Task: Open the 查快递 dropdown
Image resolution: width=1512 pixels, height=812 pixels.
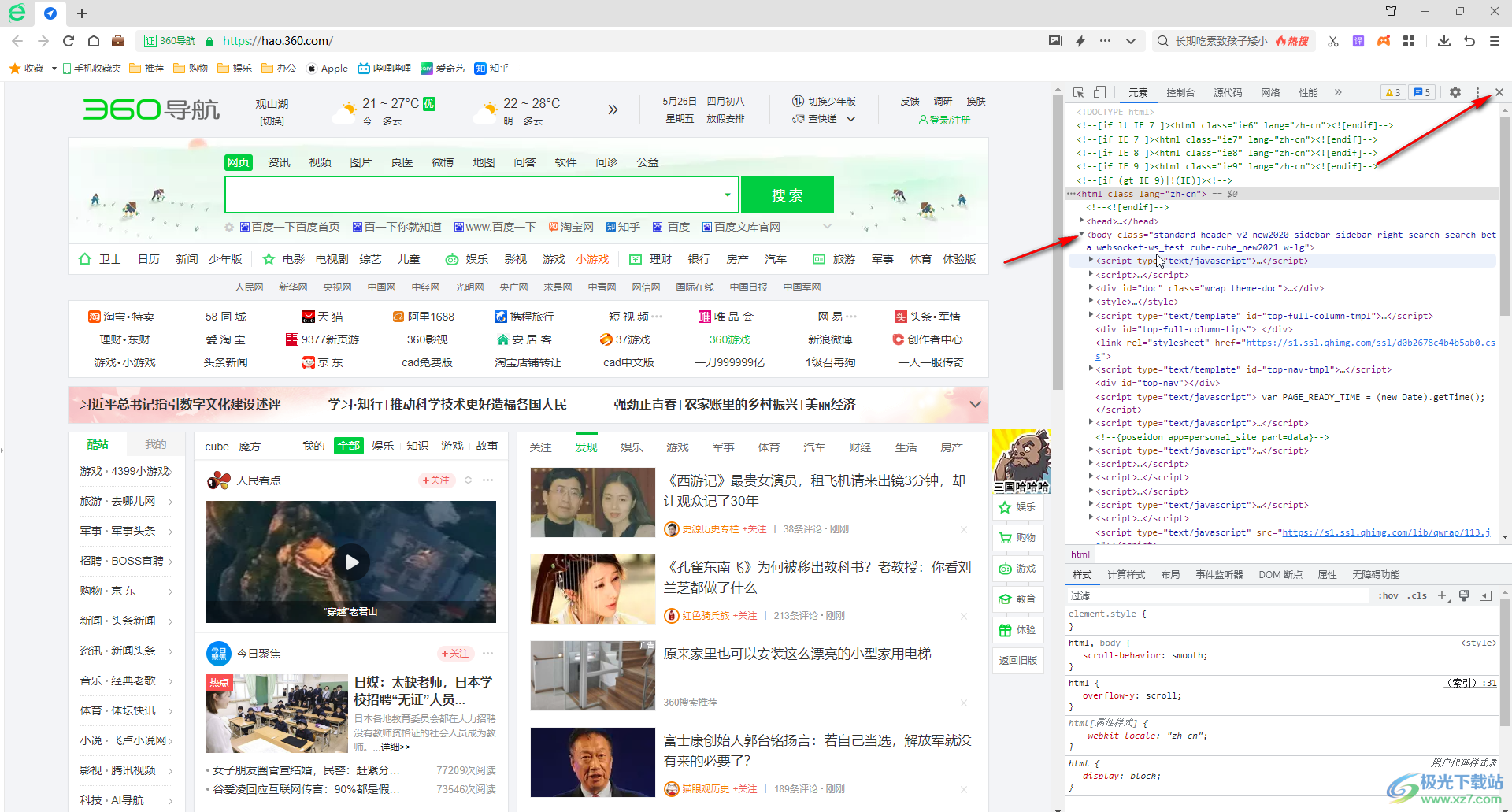Action: click(824, 119)
